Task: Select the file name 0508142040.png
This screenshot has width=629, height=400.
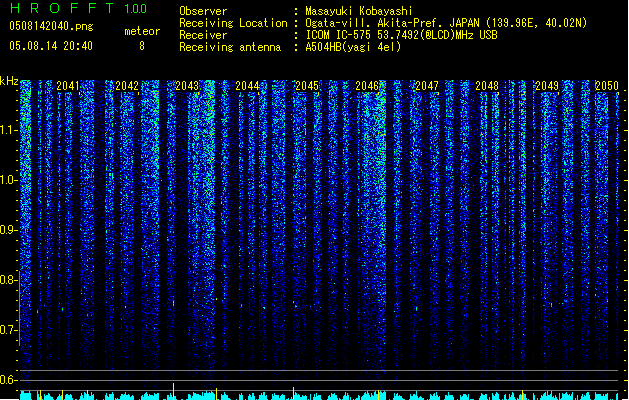Action: tap(51, 26)
